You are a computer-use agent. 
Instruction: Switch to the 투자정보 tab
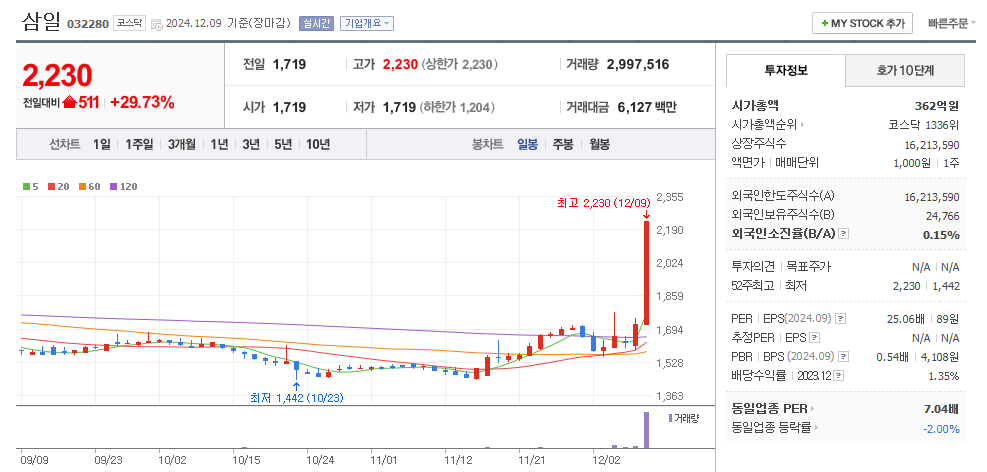coord(786,70)
